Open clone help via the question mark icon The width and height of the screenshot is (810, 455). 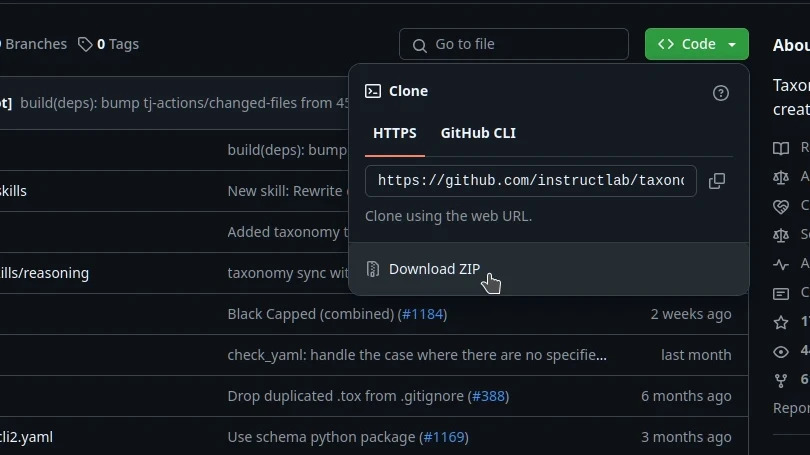tap(721, 92)
